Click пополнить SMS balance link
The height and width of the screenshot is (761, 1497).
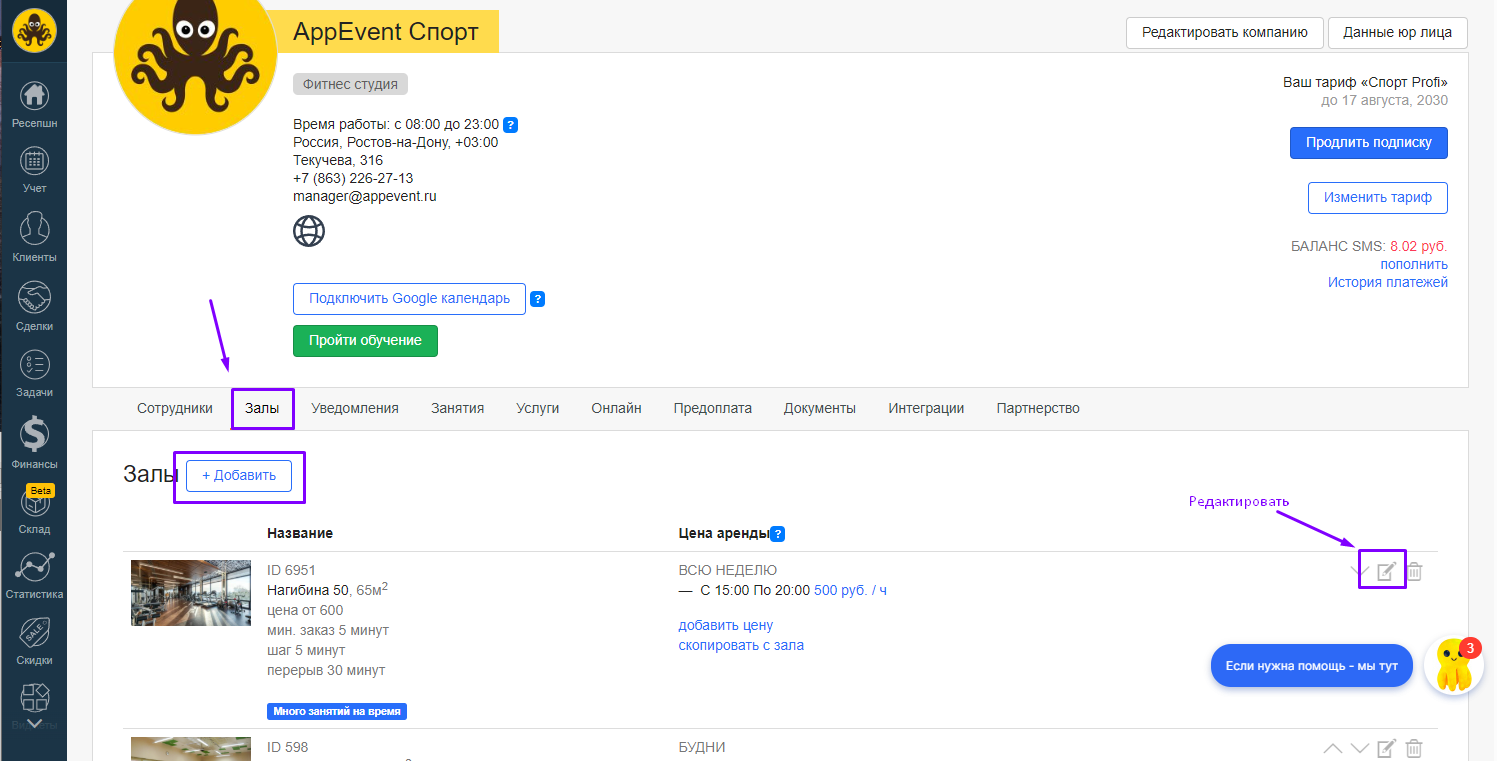(1414, 264)
